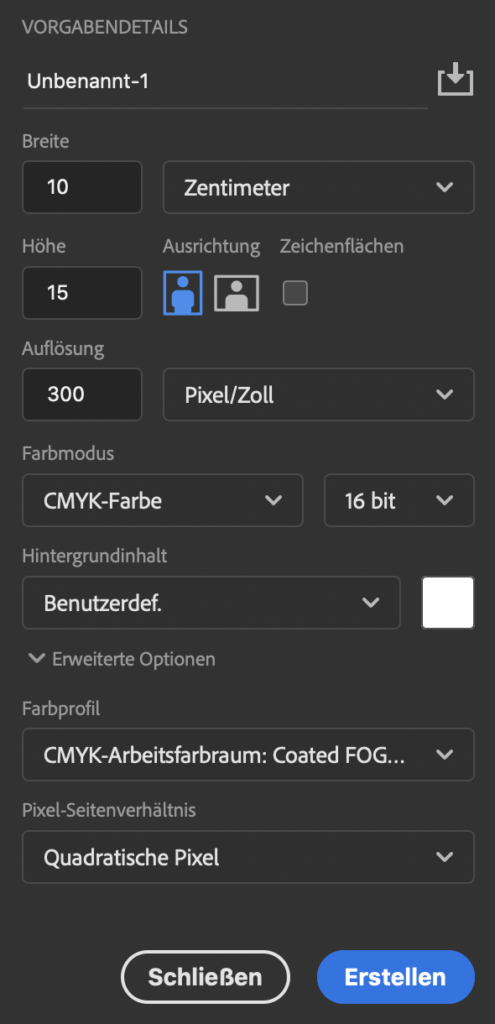This screenshot has height=1024, width=495.
Task: Enable the Zeichenflächen checkbox
Action: point(295,293)
